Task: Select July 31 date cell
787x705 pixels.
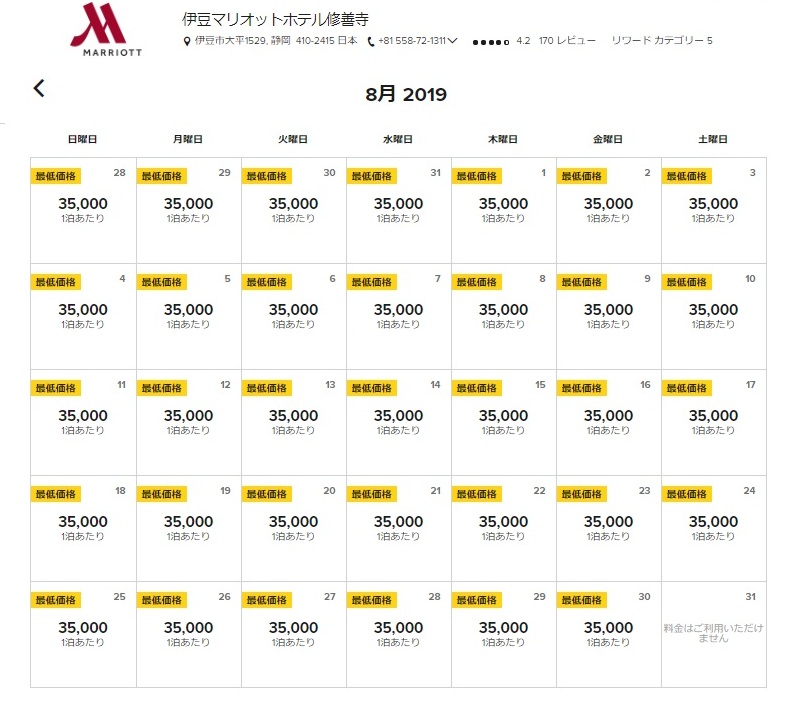Action: point(399,210)
